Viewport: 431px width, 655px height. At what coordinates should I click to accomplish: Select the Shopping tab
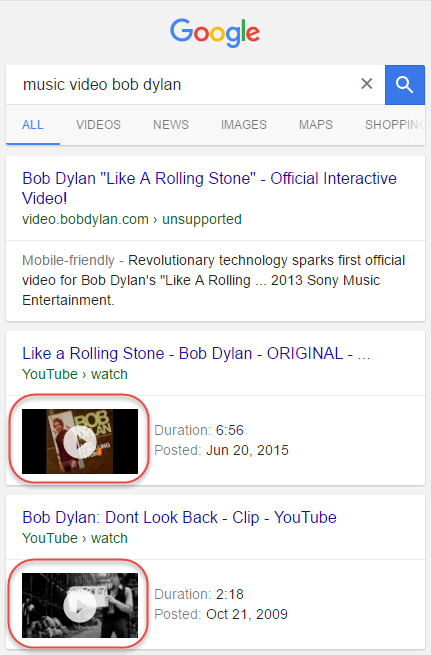click(x=395, y=124)
